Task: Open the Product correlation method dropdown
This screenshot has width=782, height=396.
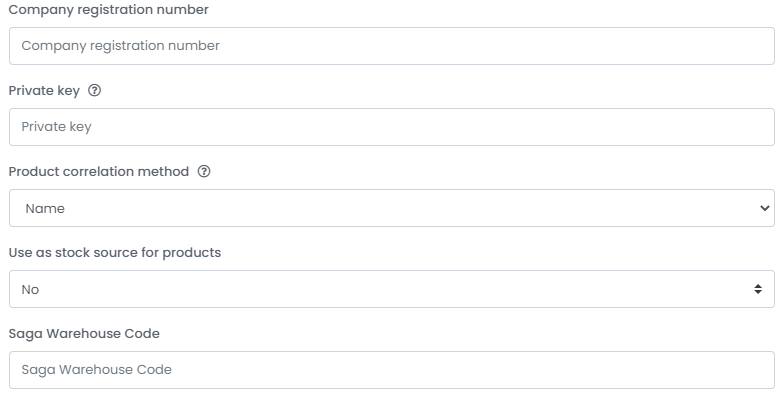Action: (391, 208)
